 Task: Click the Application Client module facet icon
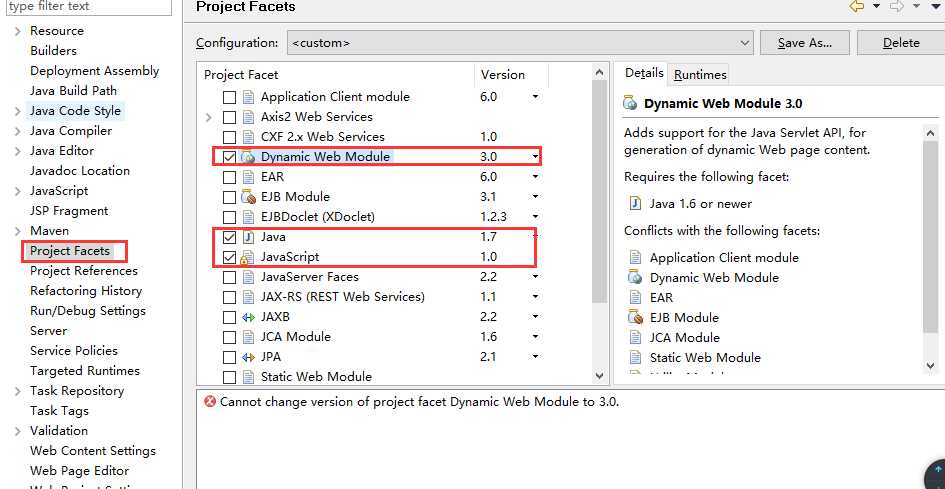pyautogui.click(x=248, y=97)
